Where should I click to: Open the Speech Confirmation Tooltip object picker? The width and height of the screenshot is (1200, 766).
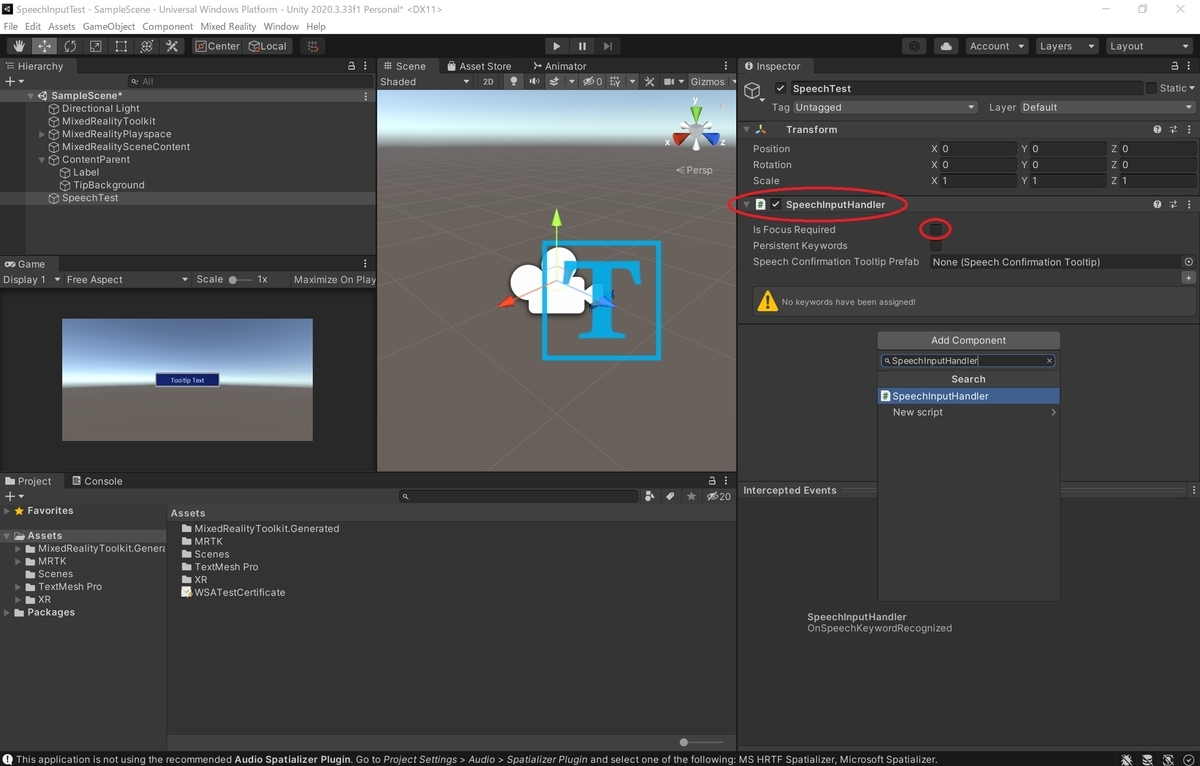pos(1188,262)
